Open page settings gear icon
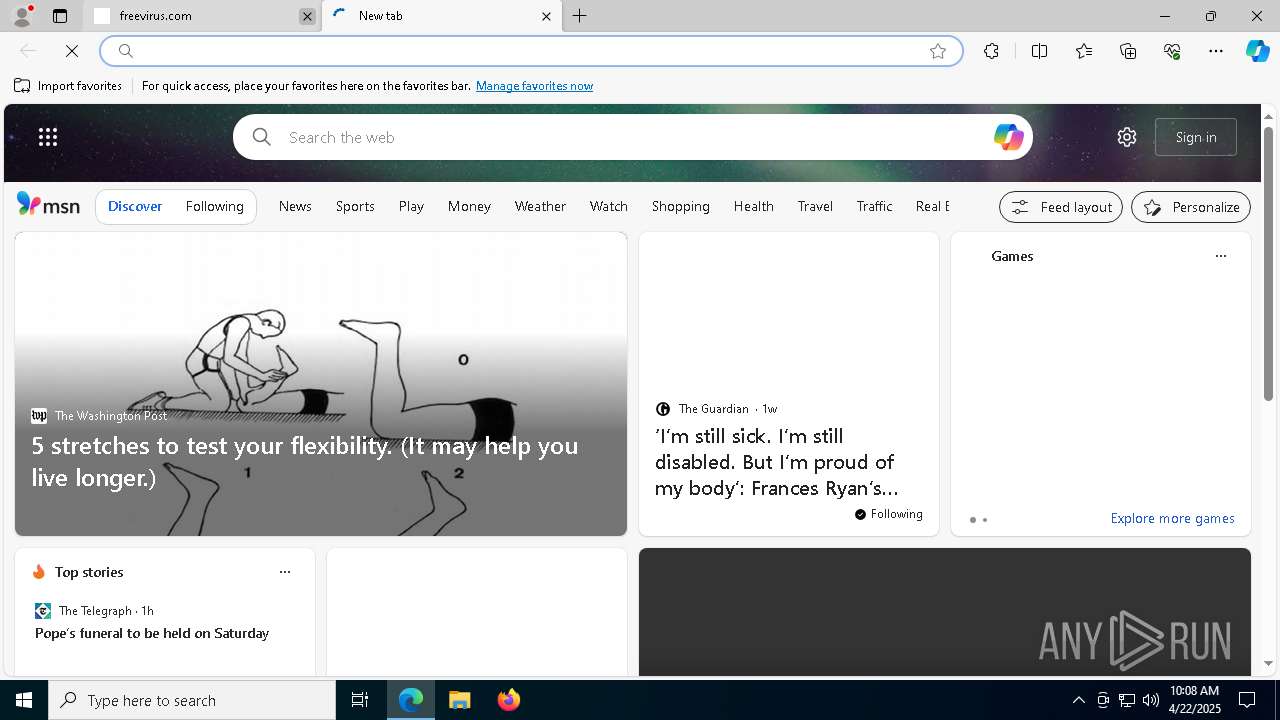Screen dimensions: 1280x720 (x=1127, y=137)
